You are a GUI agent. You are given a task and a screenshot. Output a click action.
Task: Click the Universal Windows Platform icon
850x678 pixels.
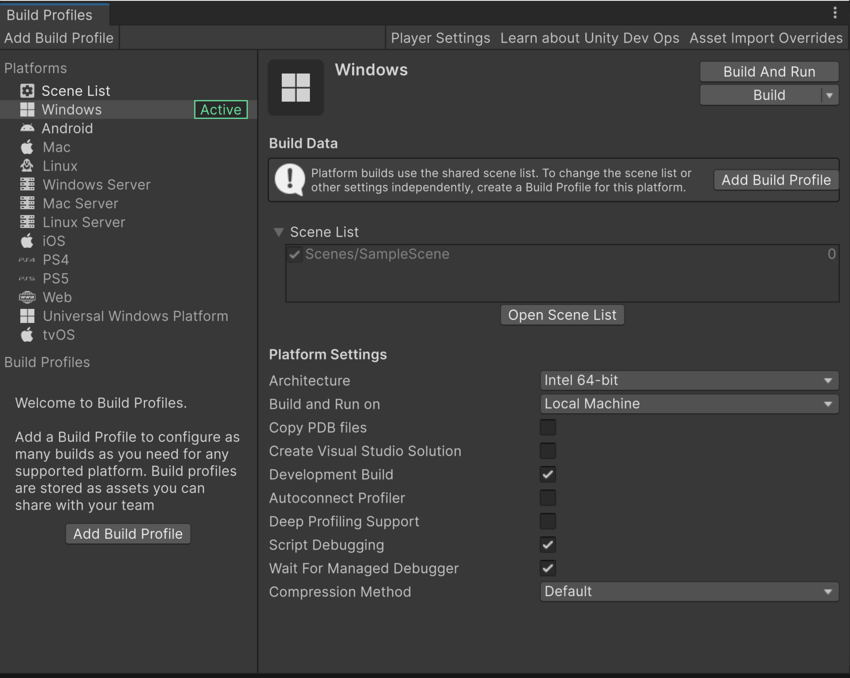27,316
